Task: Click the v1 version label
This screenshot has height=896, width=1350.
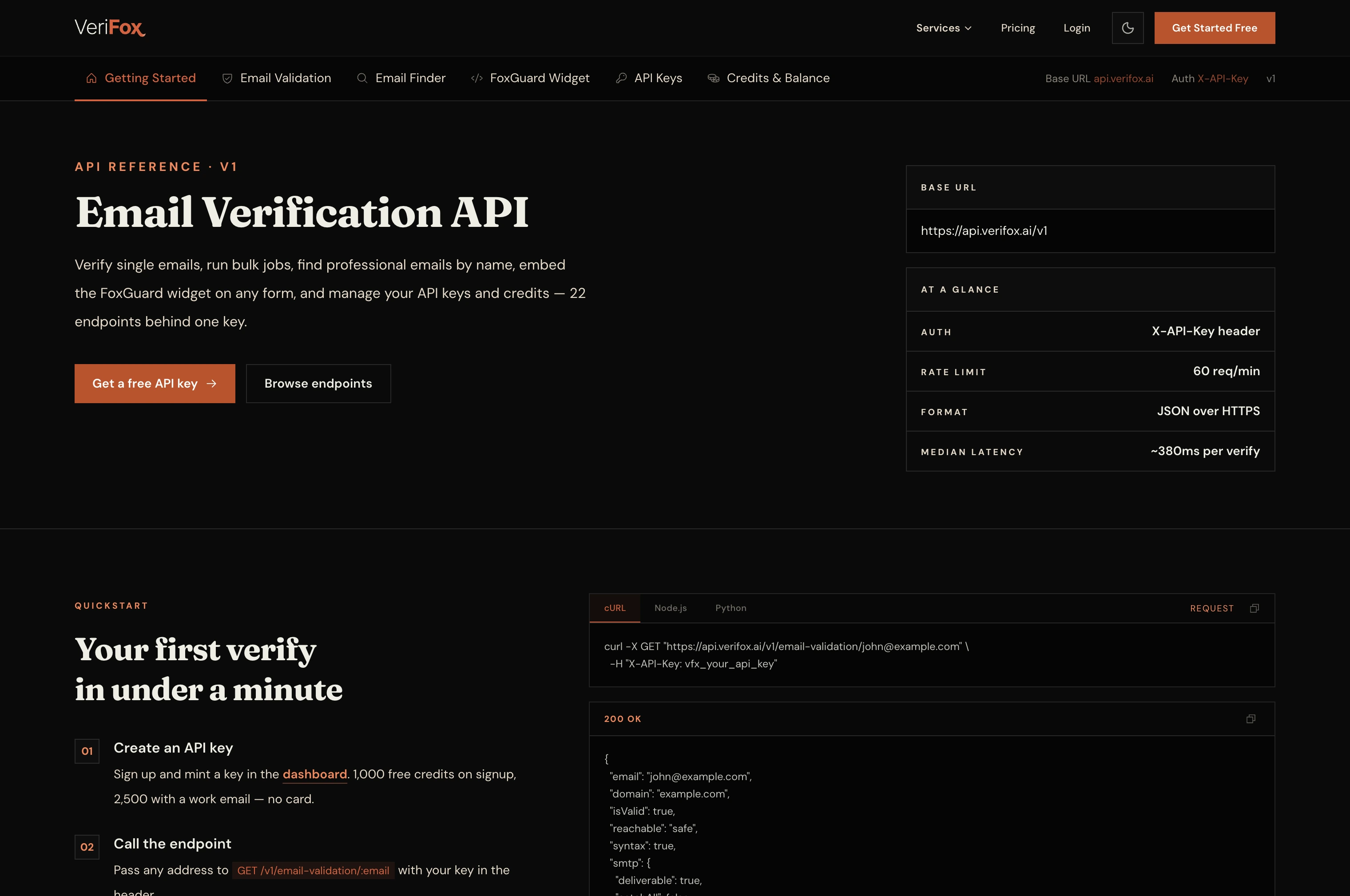Action: 1271,79
